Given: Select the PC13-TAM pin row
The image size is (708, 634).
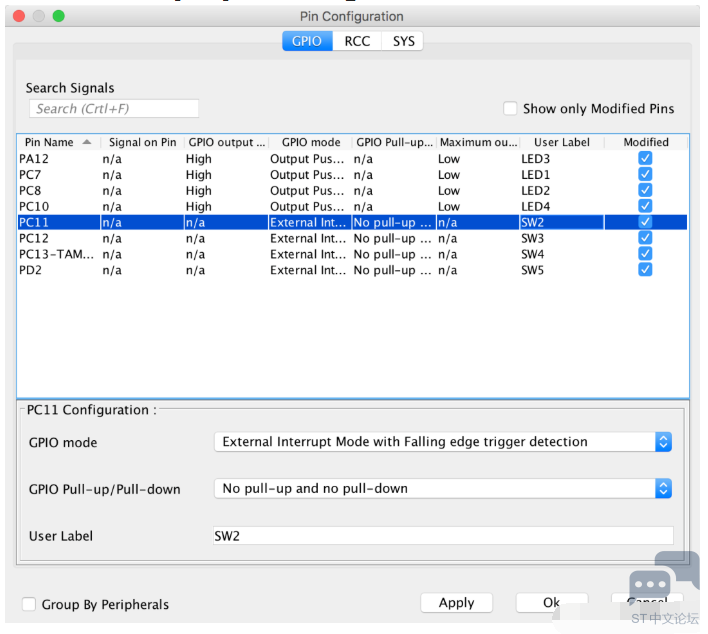Looking at the screenshot, I should coord(352,254).
